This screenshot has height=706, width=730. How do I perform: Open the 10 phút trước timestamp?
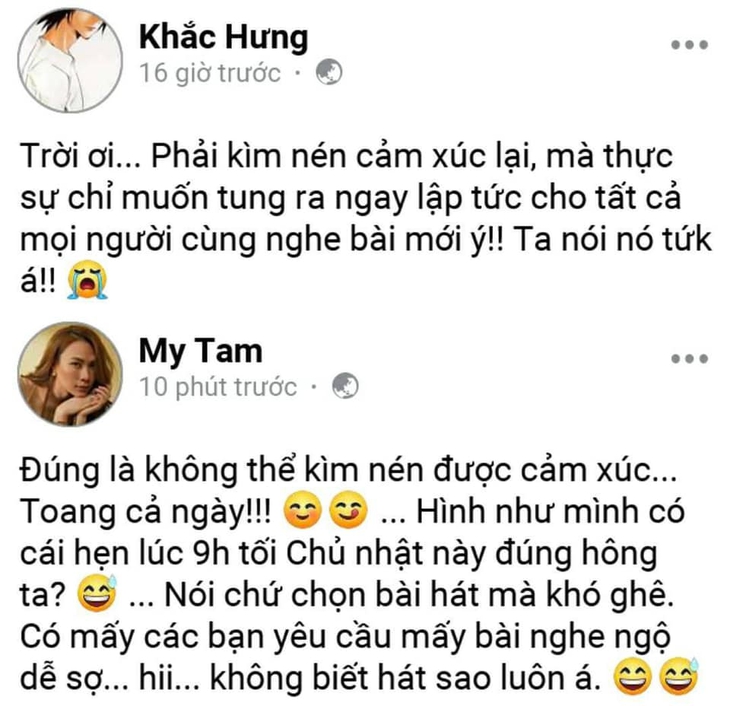click(218, 387)
